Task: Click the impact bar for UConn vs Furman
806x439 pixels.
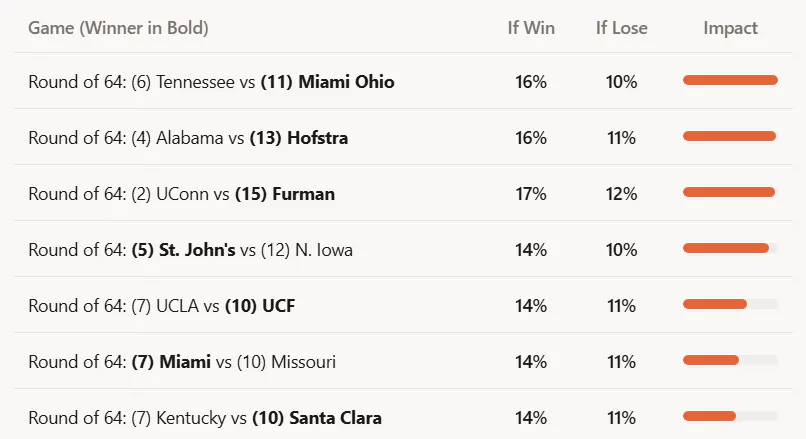Action: point(730,192)
